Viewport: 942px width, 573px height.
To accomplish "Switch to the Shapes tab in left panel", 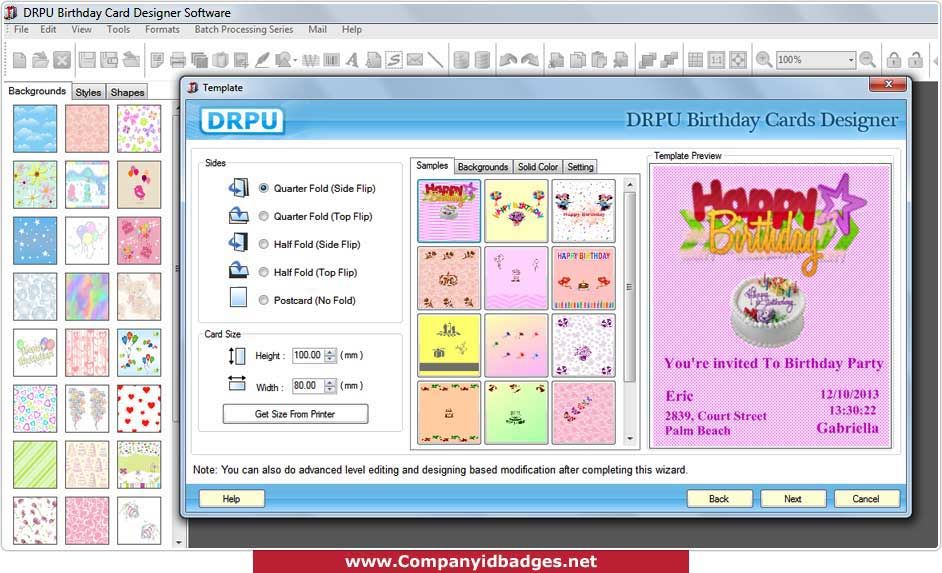I will point(127,92).
